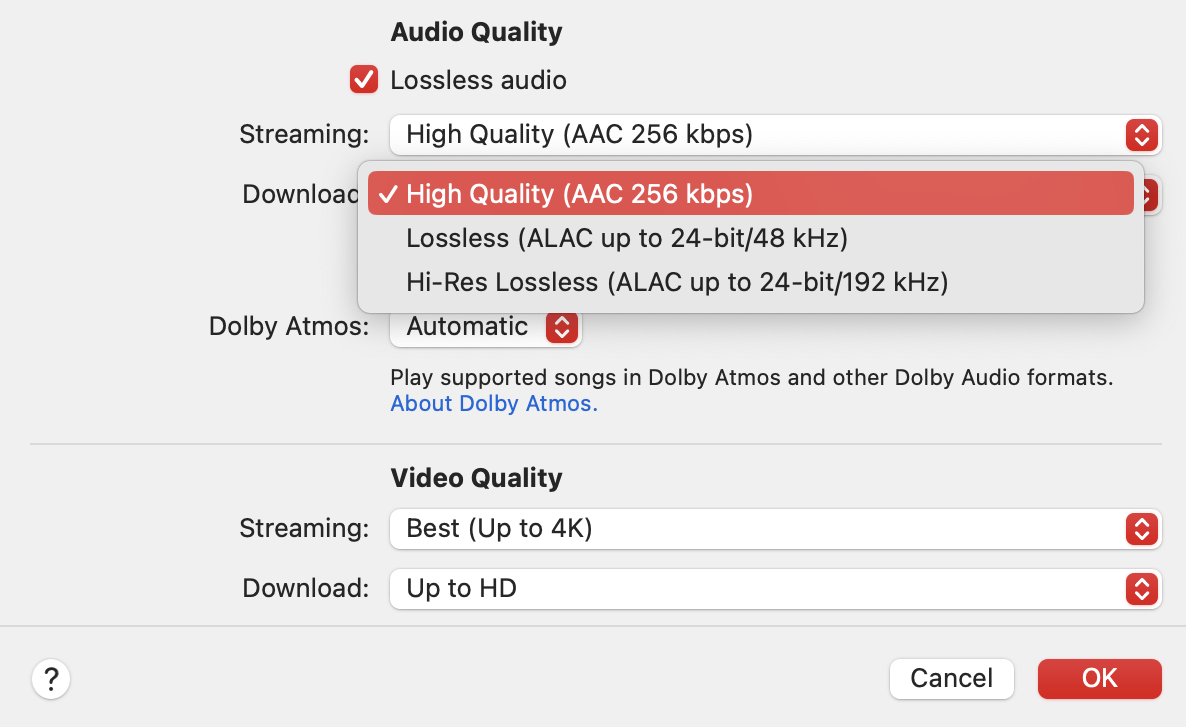Dismiss the dialog with Cancel
This screenshot has width=1186, height=727.
[x=951, y=679]
